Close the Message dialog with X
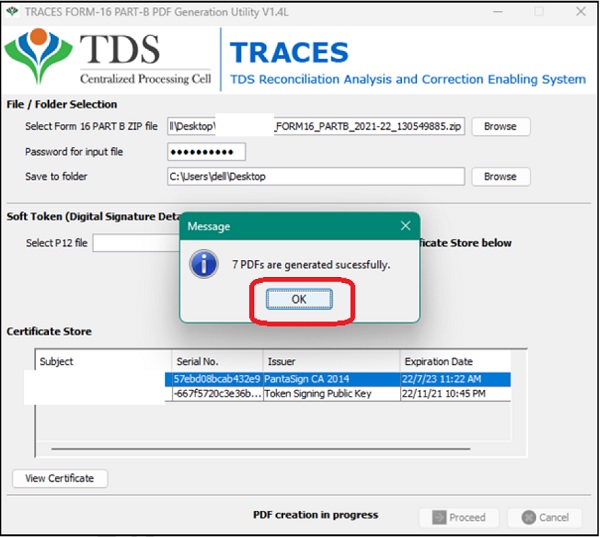 [x=406, y=226]
